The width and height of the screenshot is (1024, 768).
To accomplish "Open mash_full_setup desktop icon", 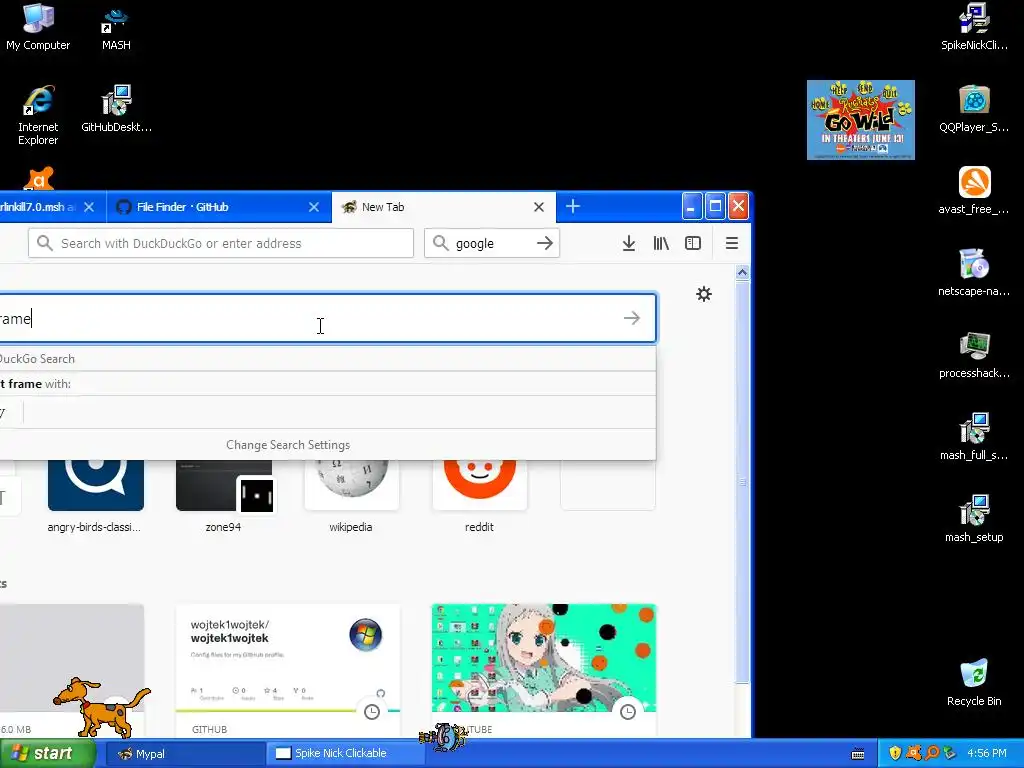I will 974,436.
